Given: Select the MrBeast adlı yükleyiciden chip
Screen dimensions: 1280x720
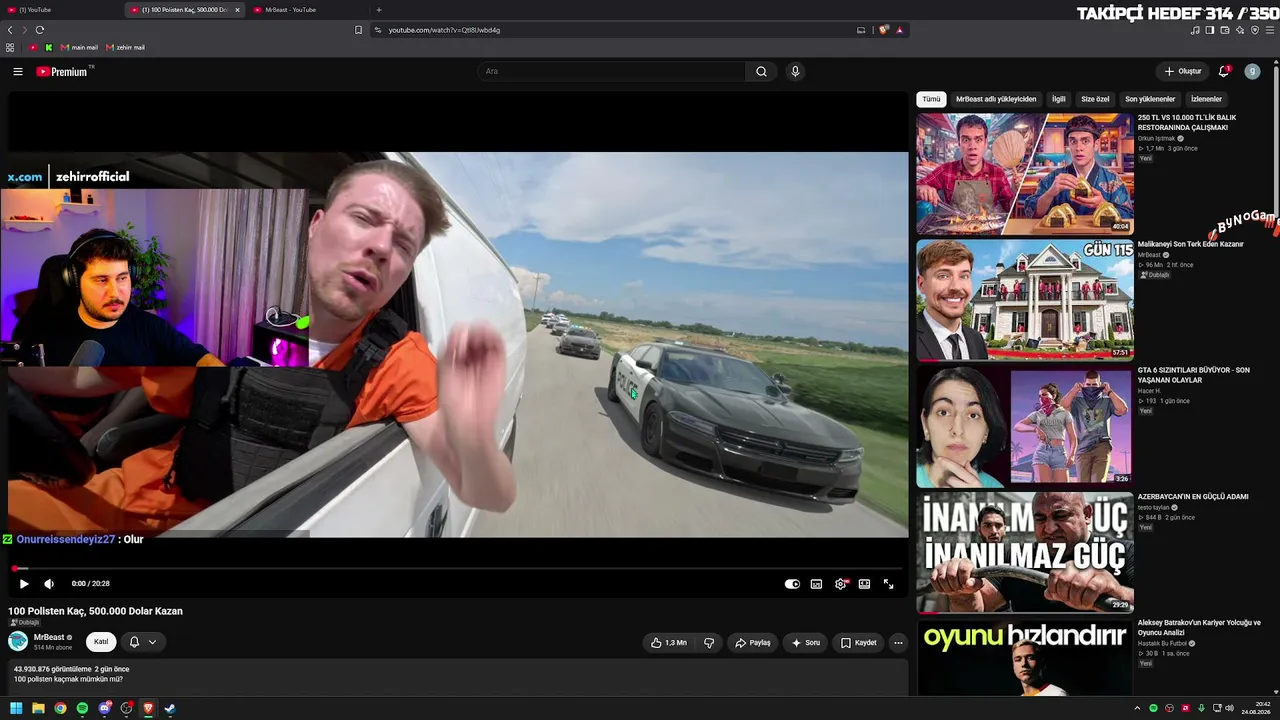Looking at the screenshot, I should pos(996,99).
